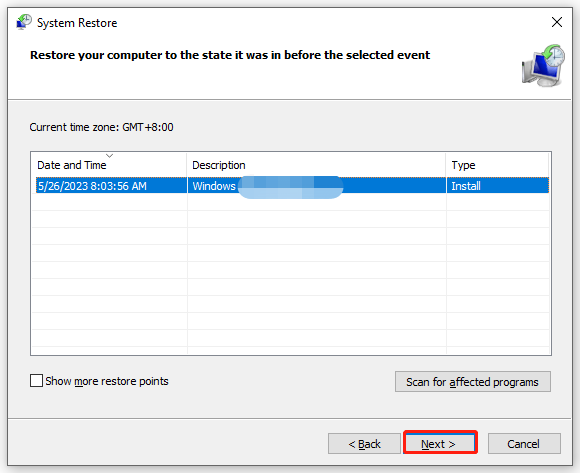Sort by the Date and Time column
Image resolution: width=580 pixels, height=473 pixels.
109,165
